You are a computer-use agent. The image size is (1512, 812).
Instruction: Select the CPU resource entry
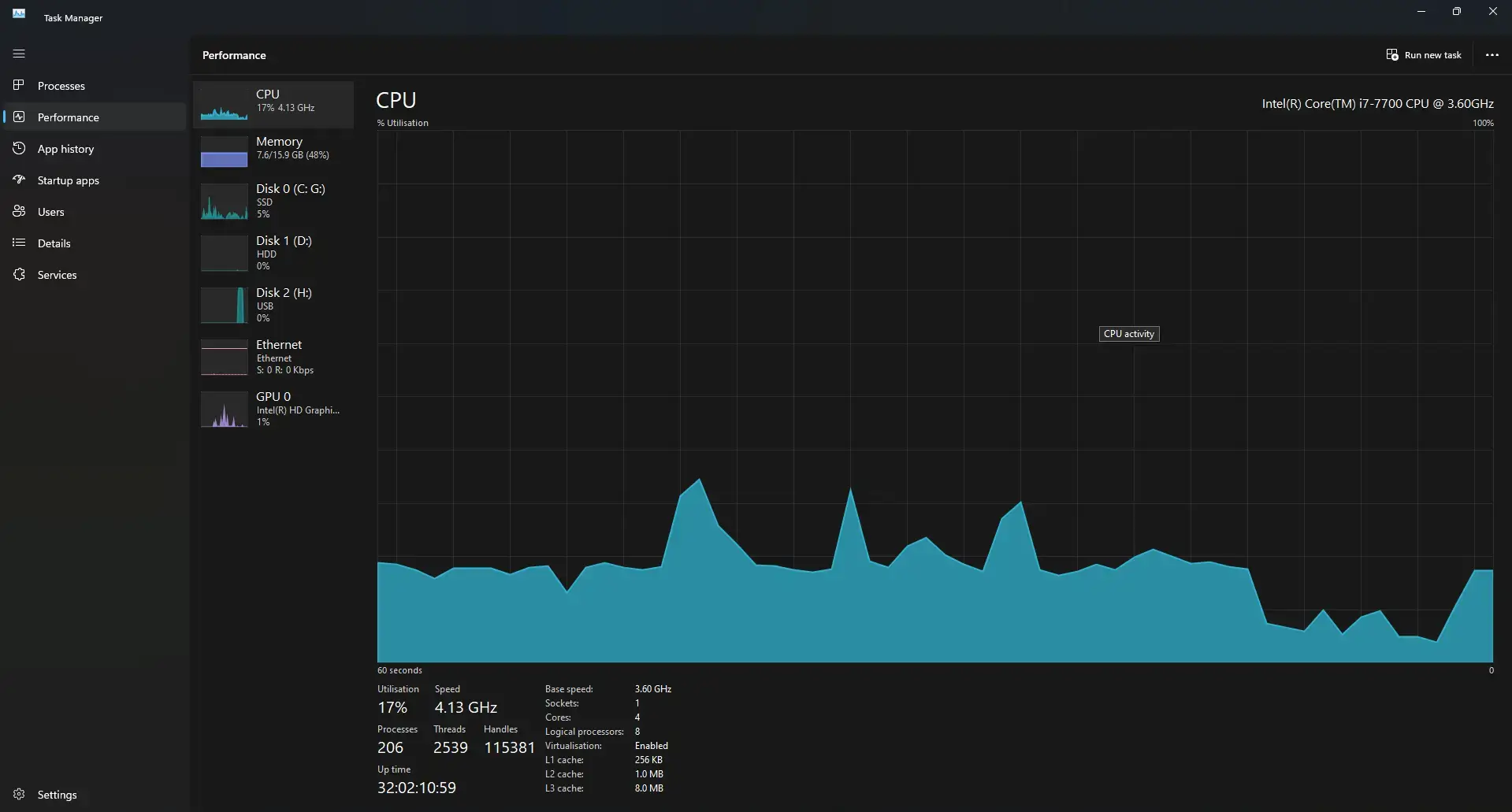tap(273, 103)
